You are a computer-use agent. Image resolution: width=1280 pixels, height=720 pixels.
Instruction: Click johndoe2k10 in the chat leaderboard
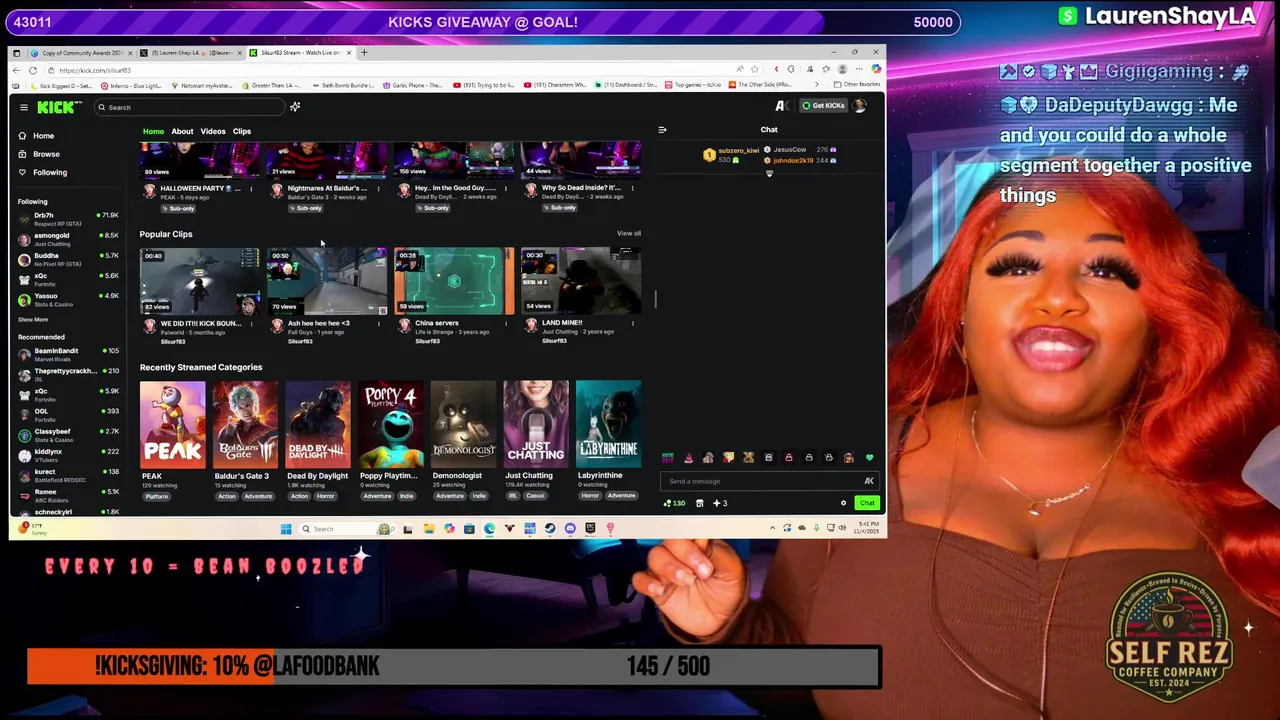click(x=794, y=160)
